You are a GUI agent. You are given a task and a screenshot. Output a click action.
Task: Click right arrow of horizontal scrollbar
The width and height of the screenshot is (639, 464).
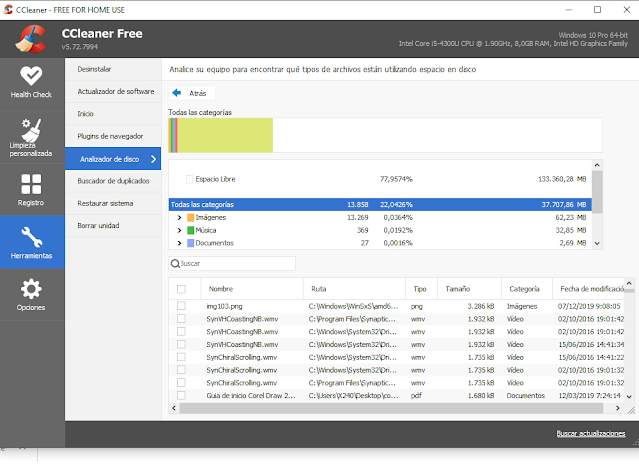pyautogui.click(x=618, y=408)
